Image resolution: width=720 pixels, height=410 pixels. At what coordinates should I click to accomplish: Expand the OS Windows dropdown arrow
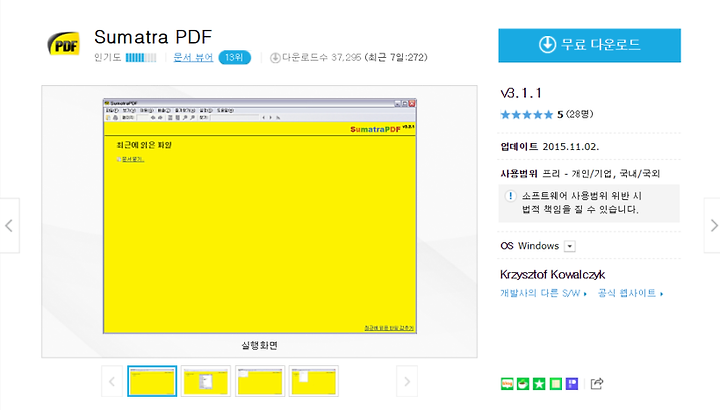570,246
